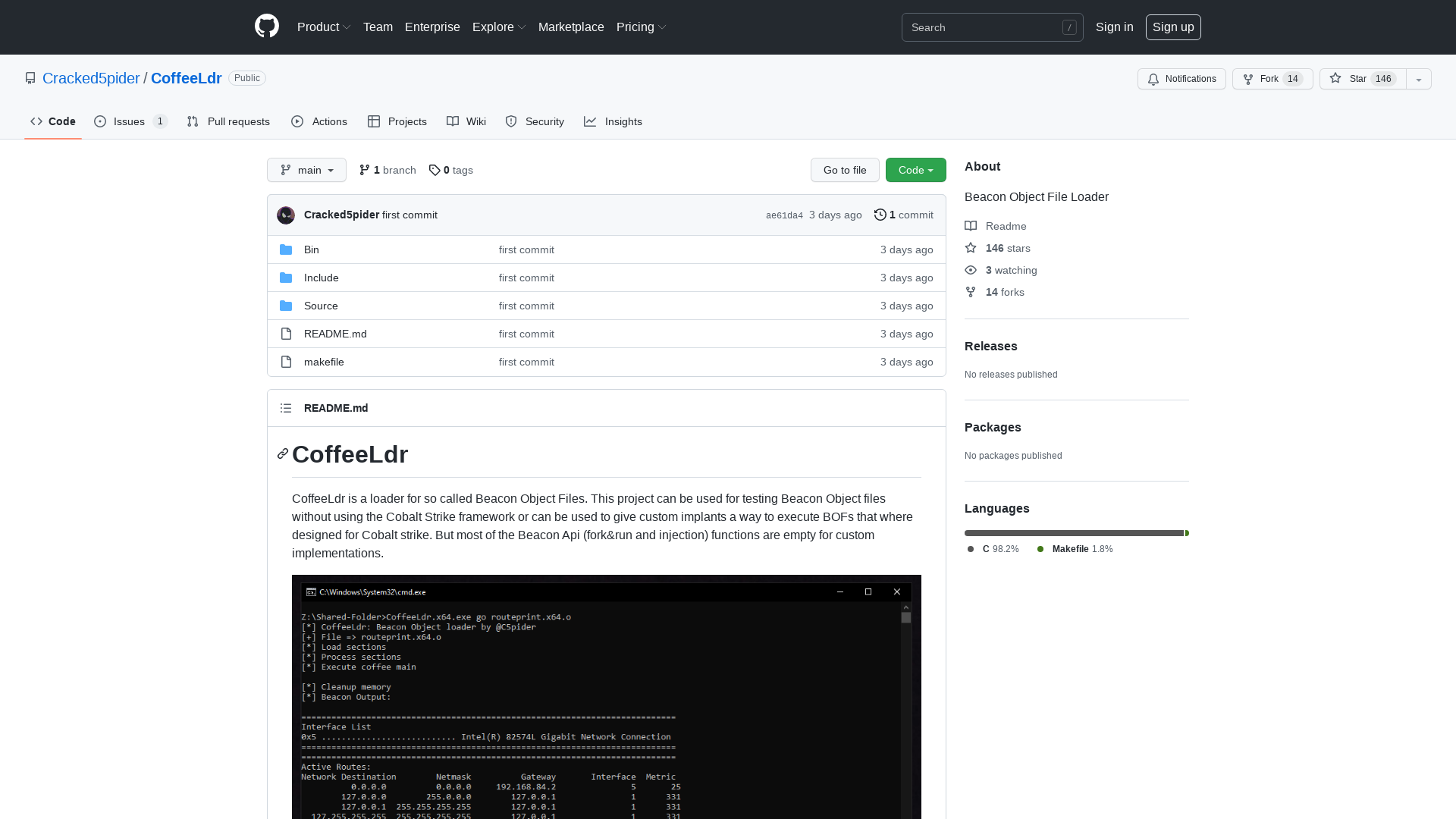The width and height of the screenshot is (1456, 819).
Task: Click the README table-of-contents icon
Action: click(x=286, y=408)
